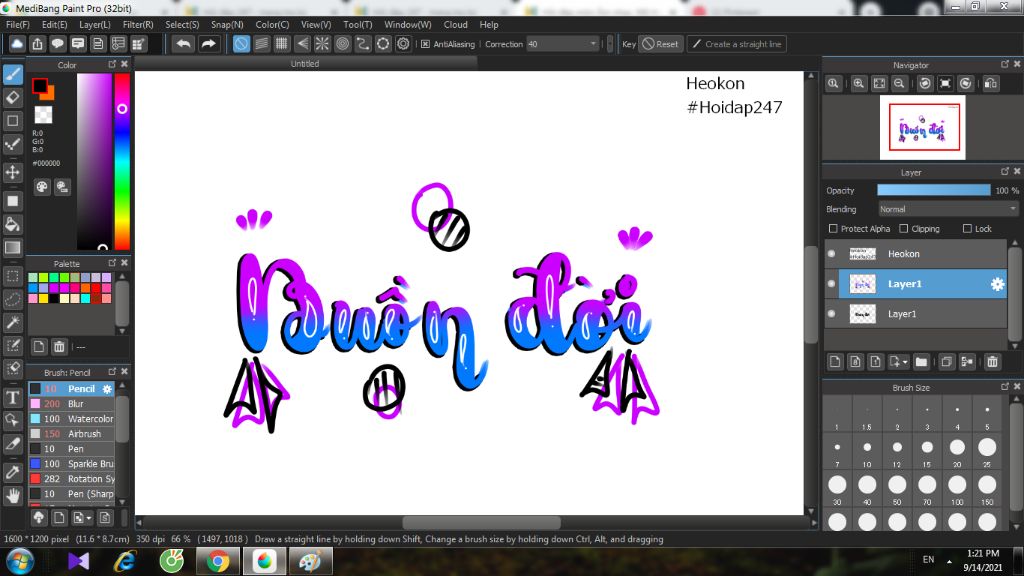Flip the canvas view in Navigator
1024x576 pixels.
point(991,84)
